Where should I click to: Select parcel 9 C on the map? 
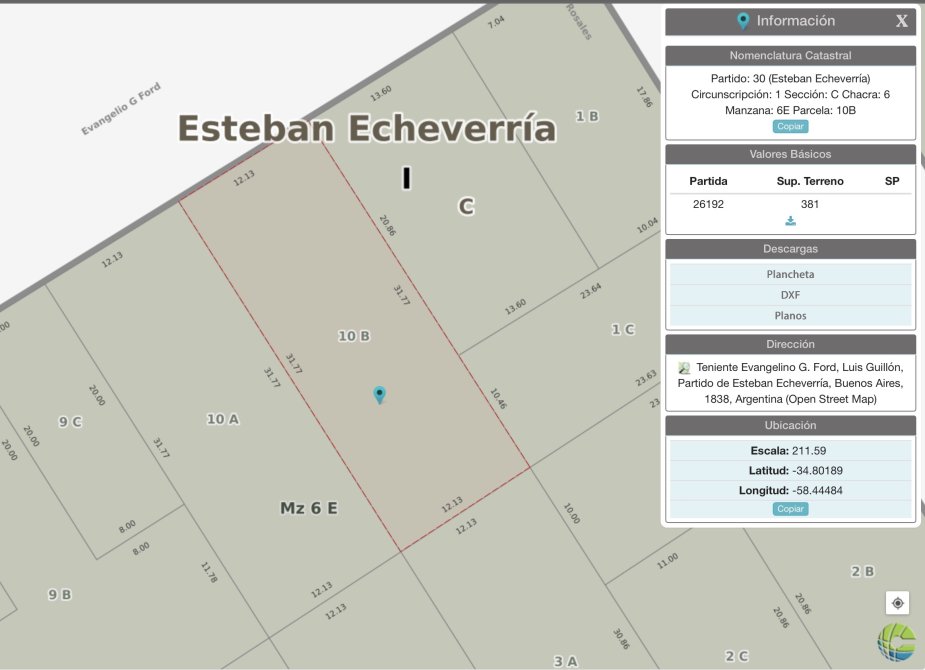tap(70, 422)
